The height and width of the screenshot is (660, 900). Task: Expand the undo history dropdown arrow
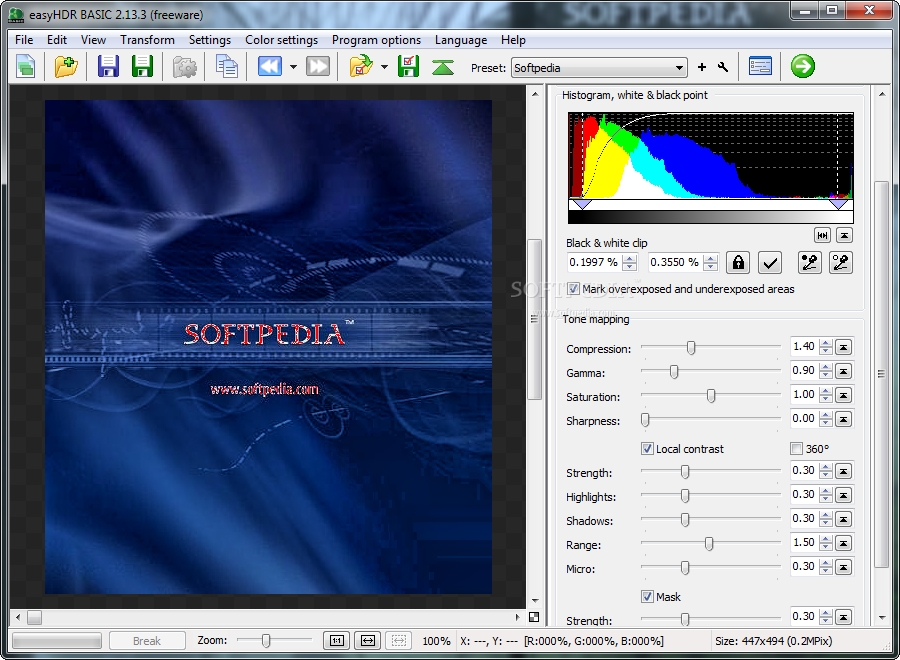[293, 67]
